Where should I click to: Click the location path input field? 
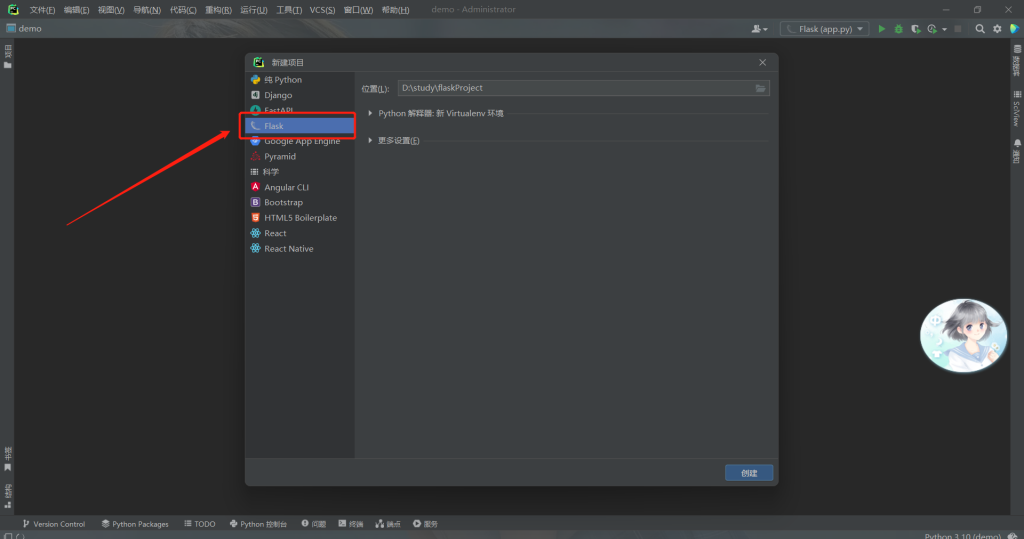pos(575,88)
